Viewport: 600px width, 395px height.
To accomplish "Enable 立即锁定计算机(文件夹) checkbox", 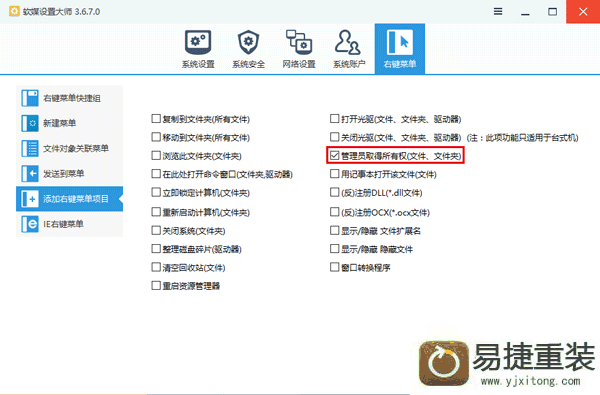I will tap(156, 192).
